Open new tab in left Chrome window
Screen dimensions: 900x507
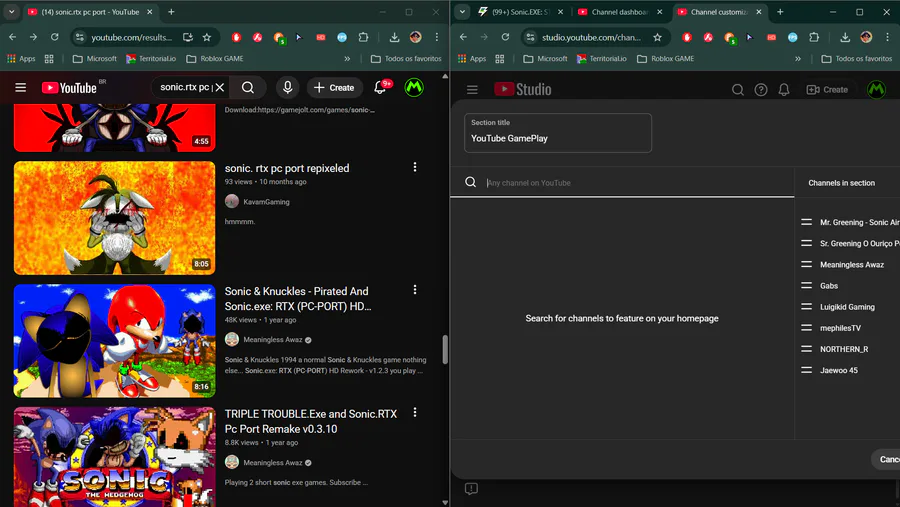(x=171, y=11)
